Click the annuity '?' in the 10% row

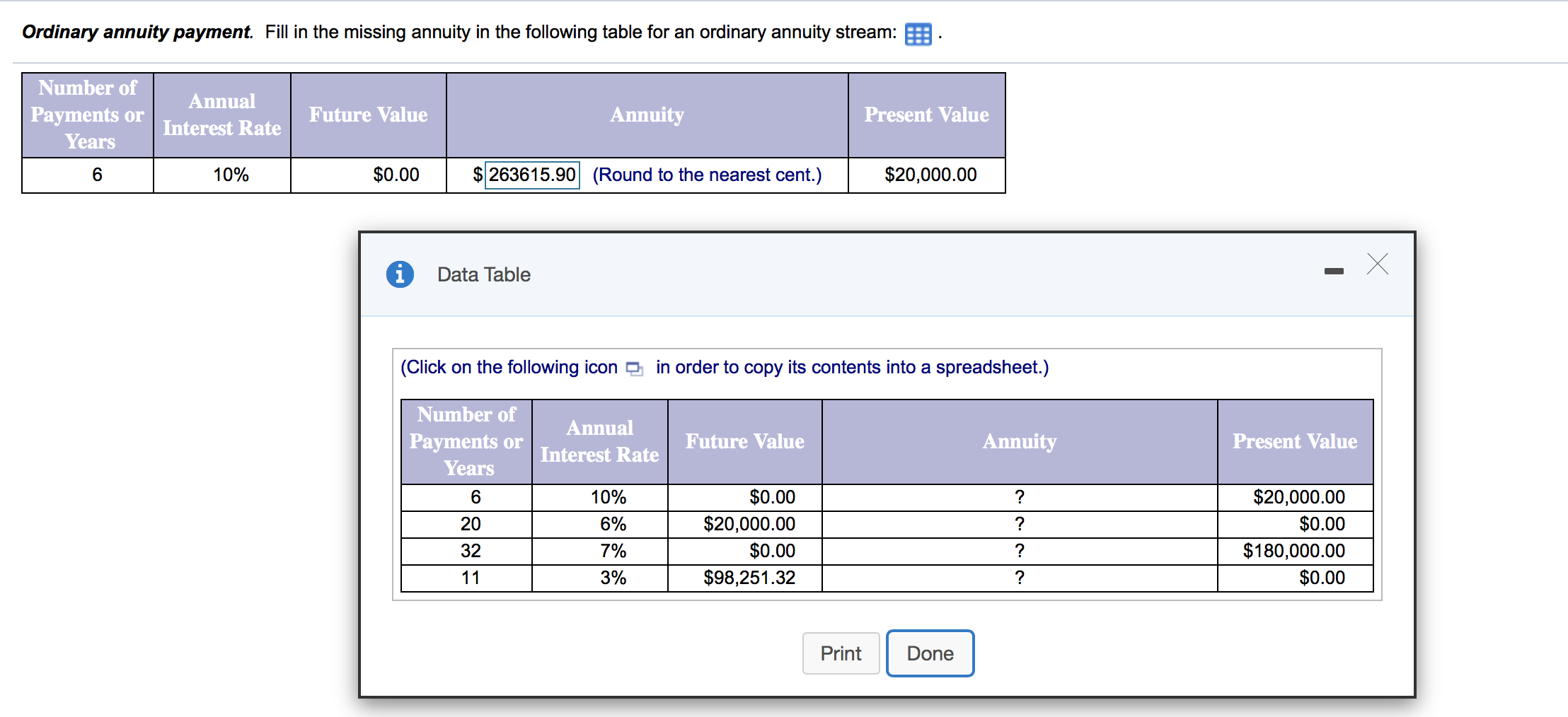point(1019,497)
